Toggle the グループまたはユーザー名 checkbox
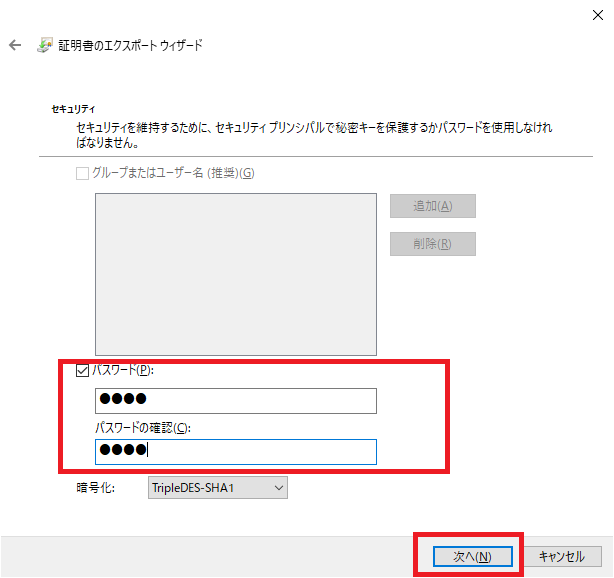614x578 pixels. (x=82, y=173)
